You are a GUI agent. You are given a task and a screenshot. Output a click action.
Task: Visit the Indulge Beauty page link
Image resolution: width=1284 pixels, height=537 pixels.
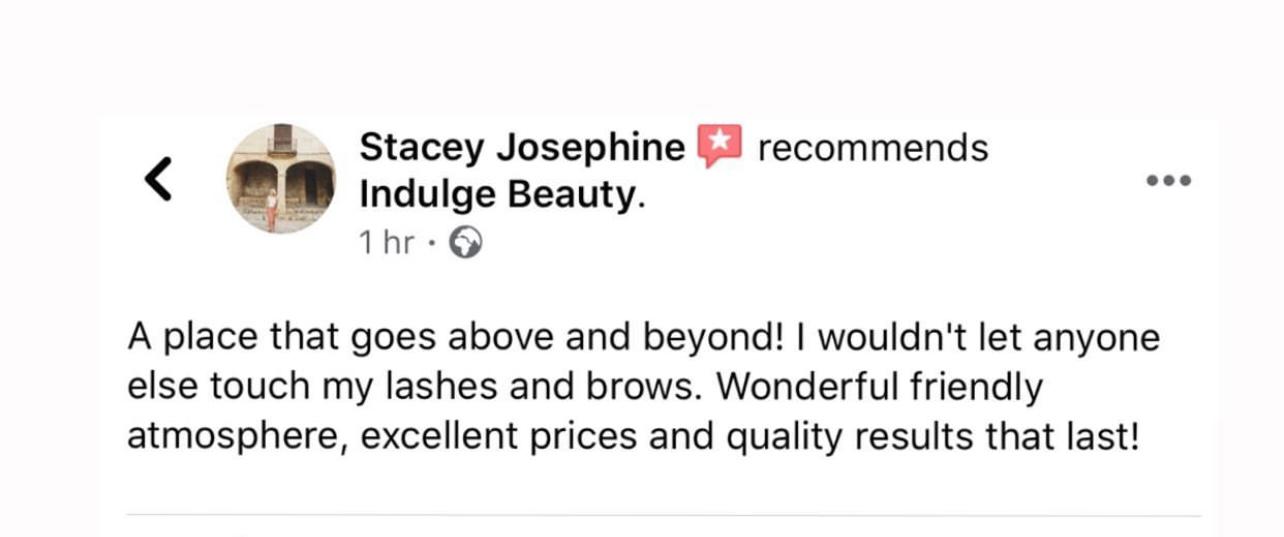(501, 194)
